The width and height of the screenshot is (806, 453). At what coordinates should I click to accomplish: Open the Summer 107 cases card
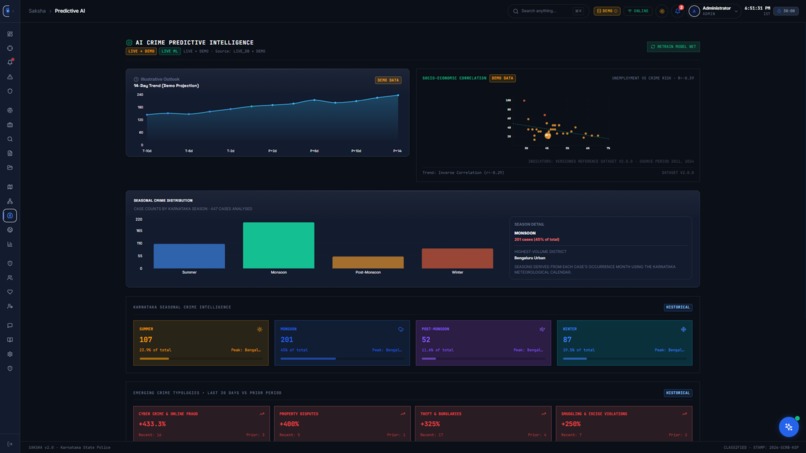200,343
